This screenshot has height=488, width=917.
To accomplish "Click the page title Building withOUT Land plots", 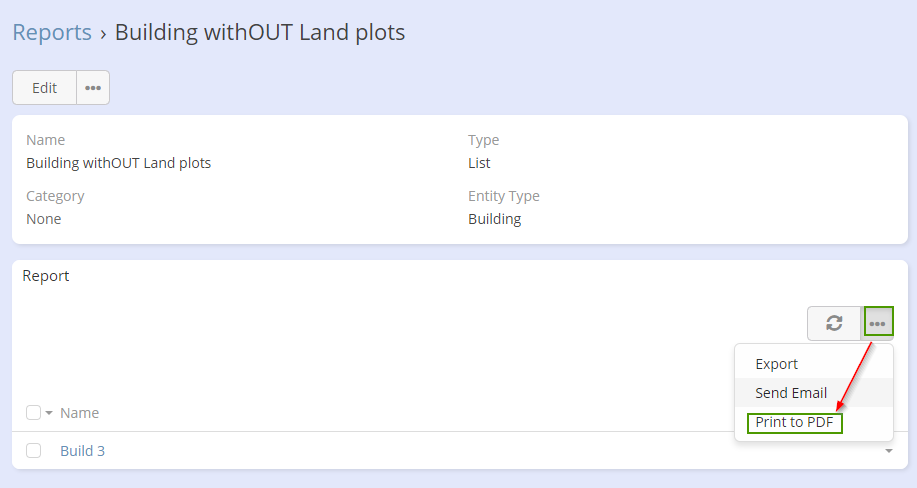I will pos(260,32).
